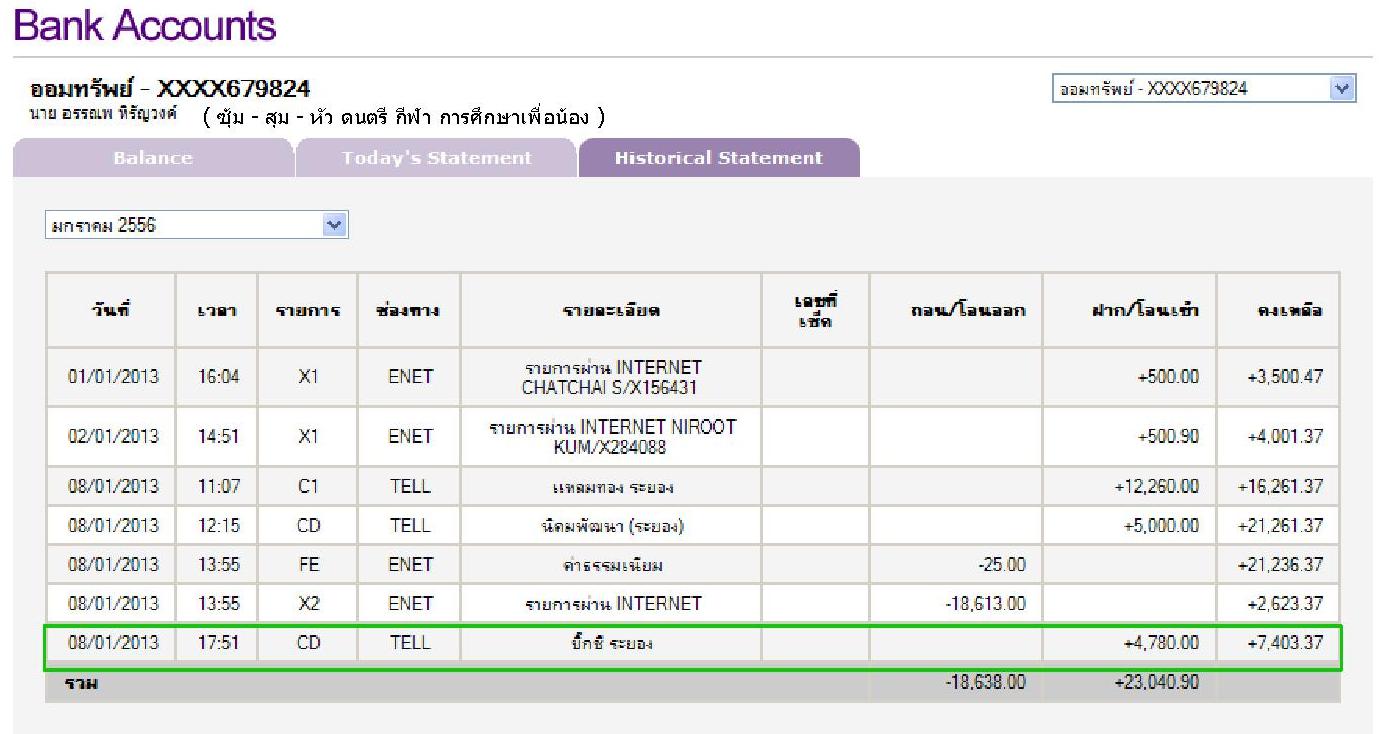
Task: Click the time 12:15
Action: click(218, 526)
